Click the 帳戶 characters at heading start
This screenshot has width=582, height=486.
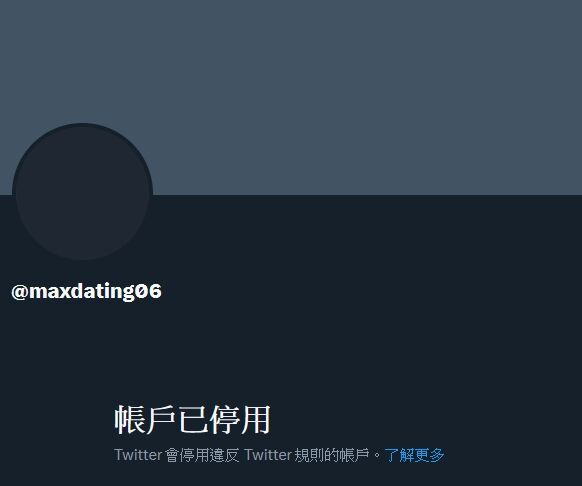coord(145,420)
